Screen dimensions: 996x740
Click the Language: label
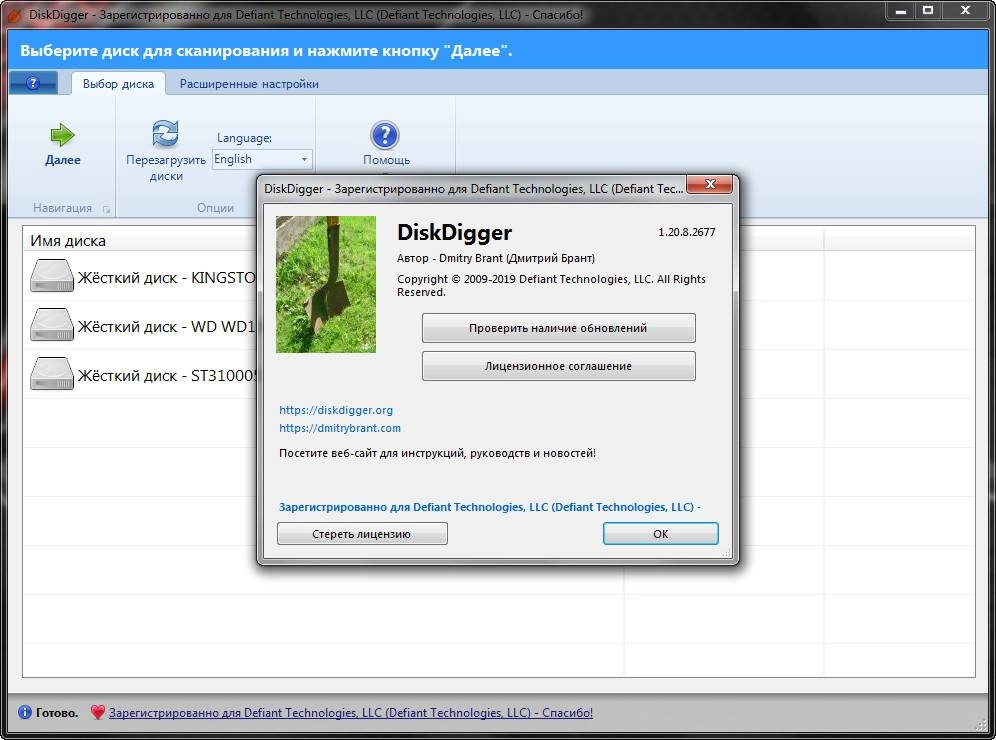pos(245,138)
